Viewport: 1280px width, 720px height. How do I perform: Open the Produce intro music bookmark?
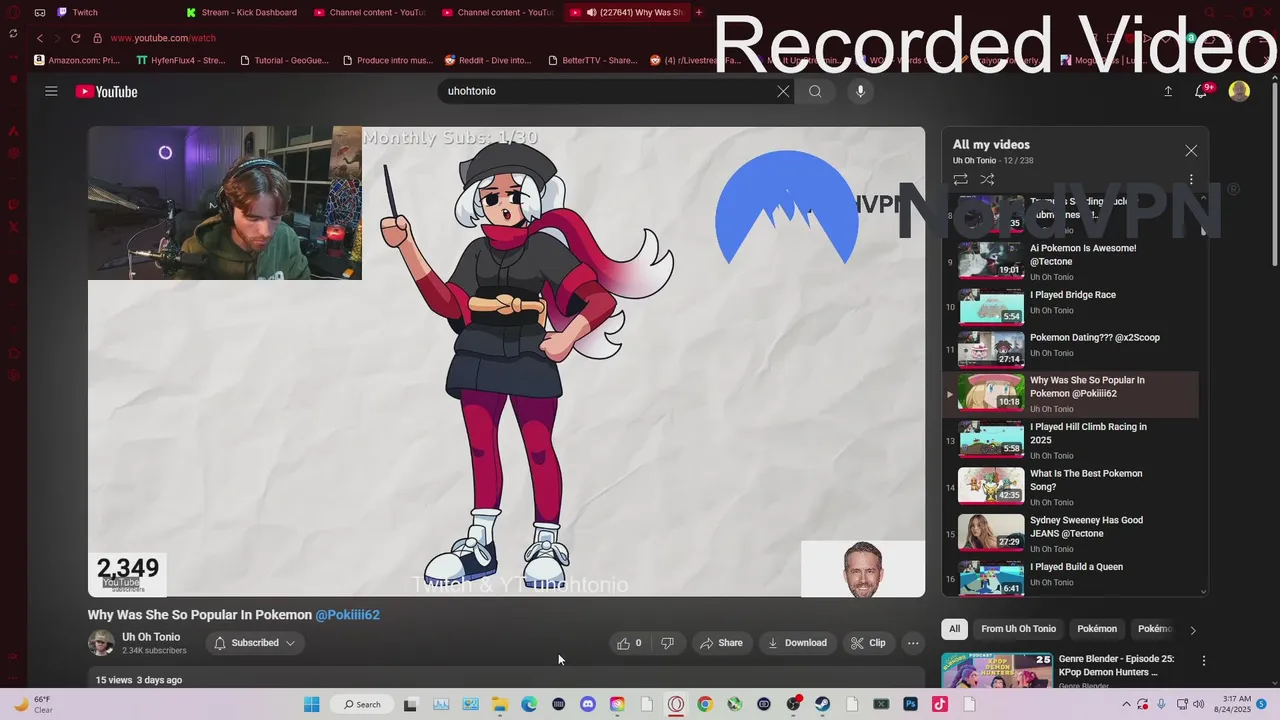[388, 60]
